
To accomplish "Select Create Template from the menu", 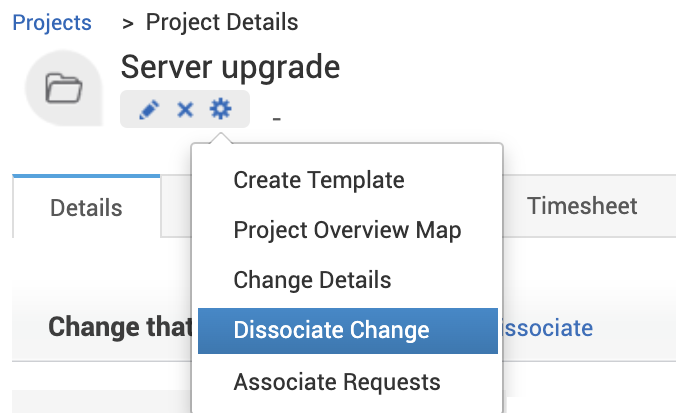I will click(319, 181).
